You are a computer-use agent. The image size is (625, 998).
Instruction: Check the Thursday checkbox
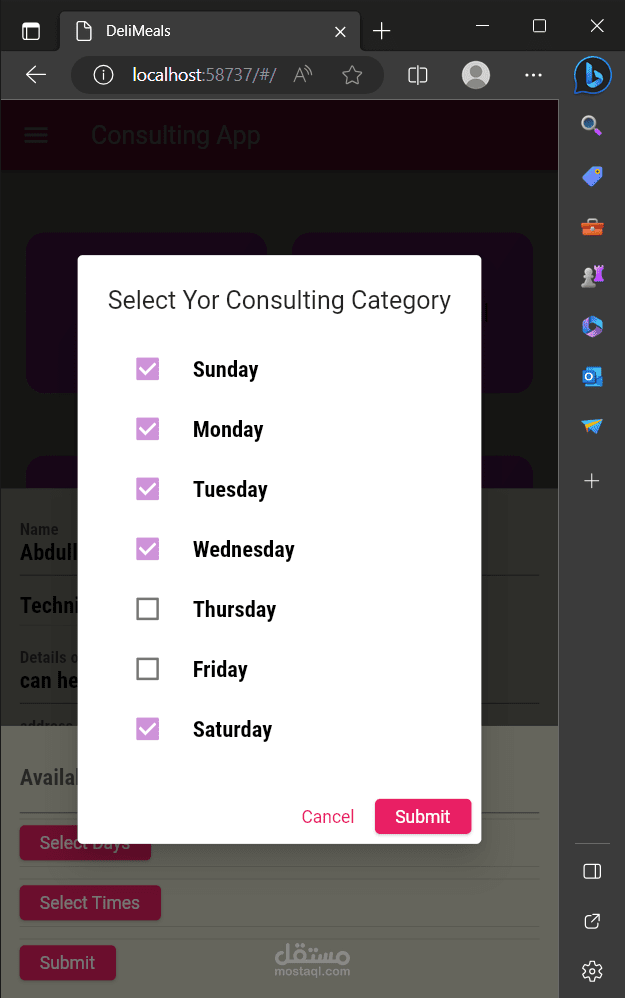(147, 609)
